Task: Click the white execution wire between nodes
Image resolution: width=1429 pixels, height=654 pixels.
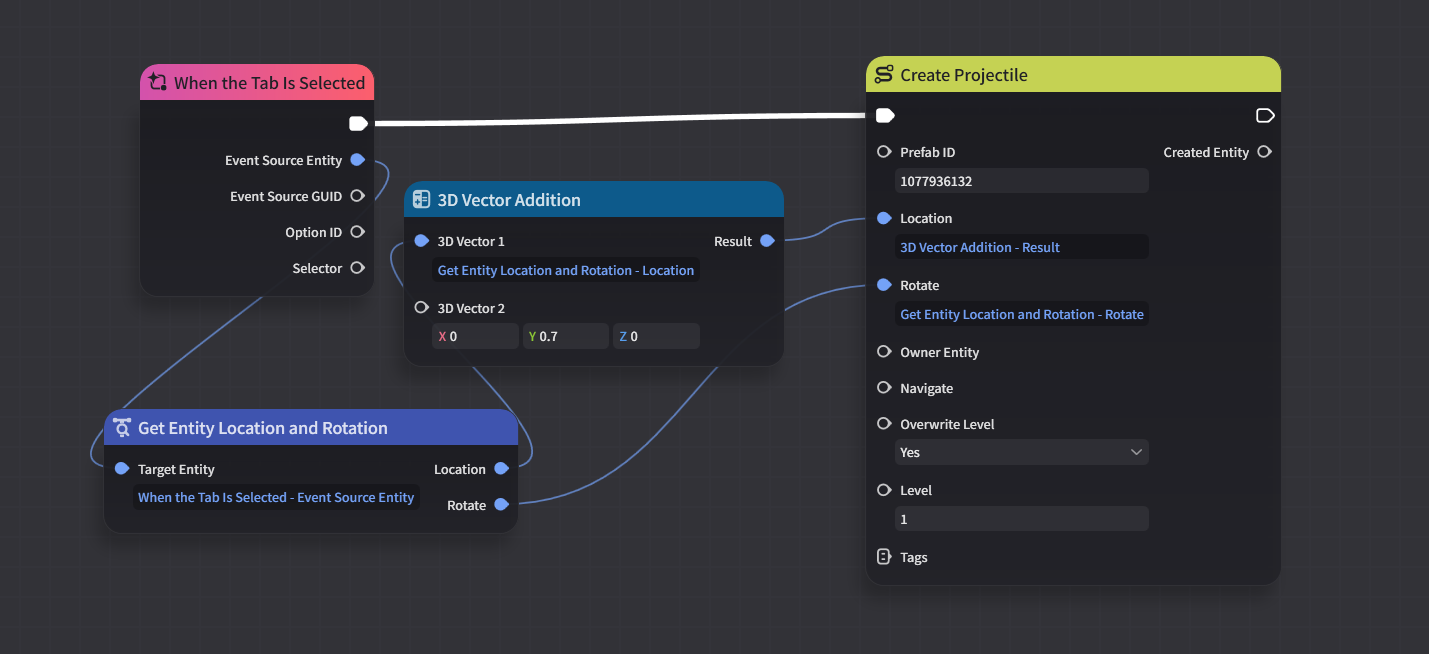Action: click(620, 120)
